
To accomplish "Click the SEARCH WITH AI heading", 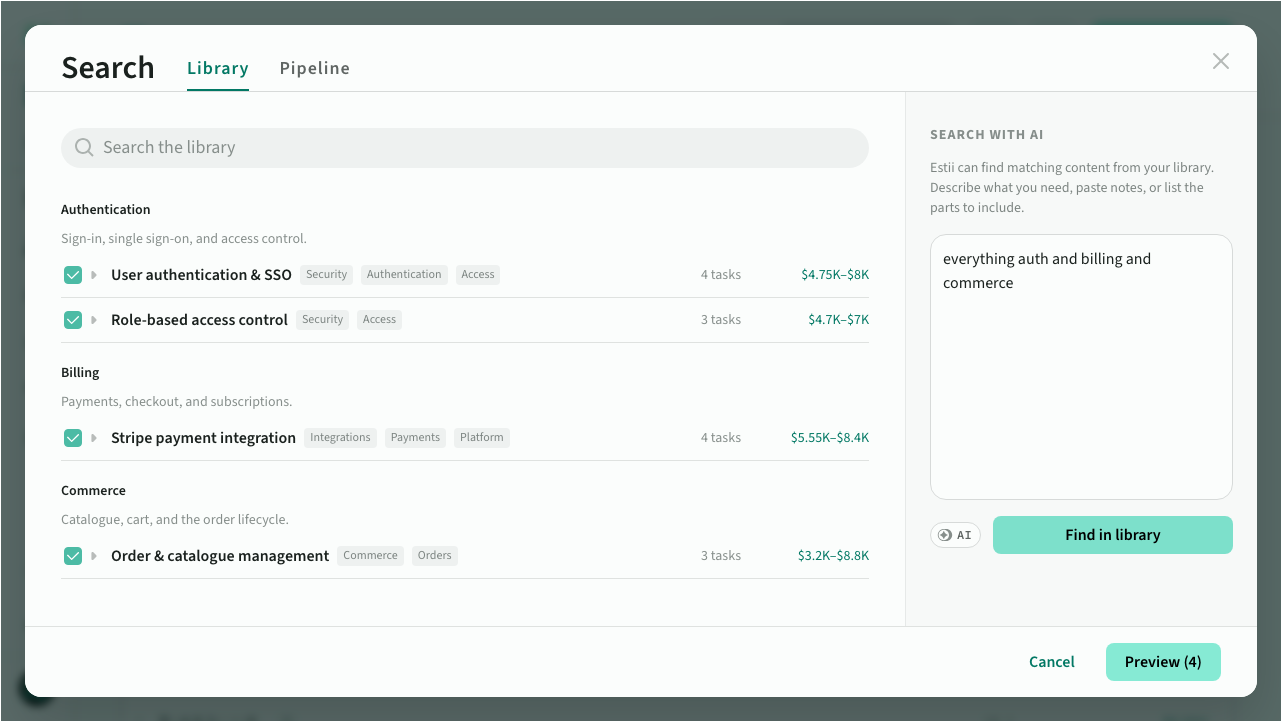I will coord(987,135).
